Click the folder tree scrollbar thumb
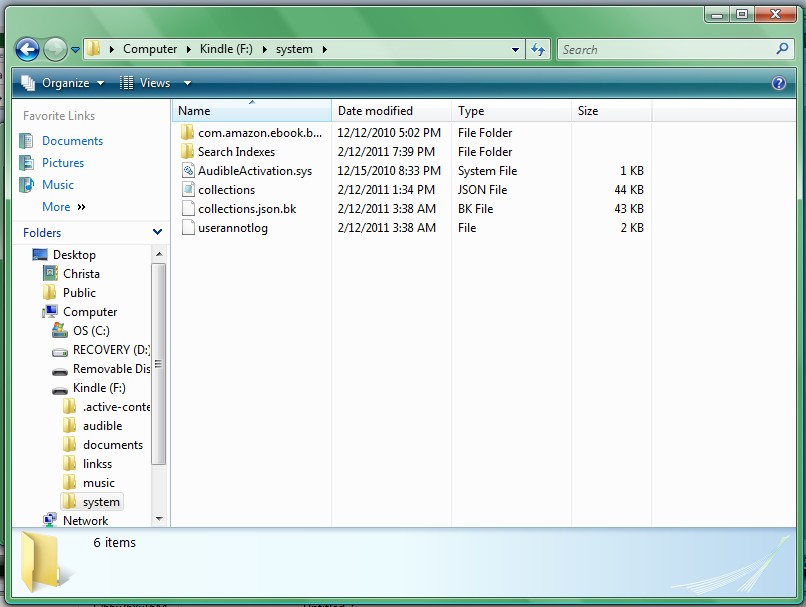Image resolution: width=806 pixels, height=607 pixels. (x=159, y=364)
